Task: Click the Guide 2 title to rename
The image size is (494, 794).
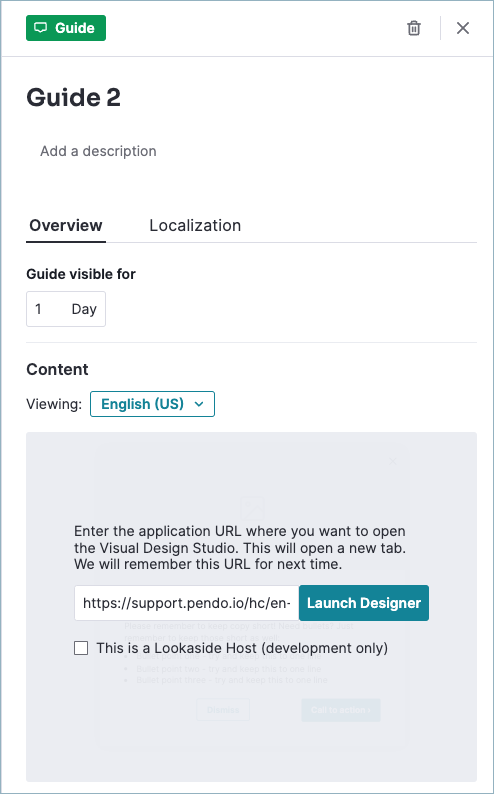Action: (73, 97)
